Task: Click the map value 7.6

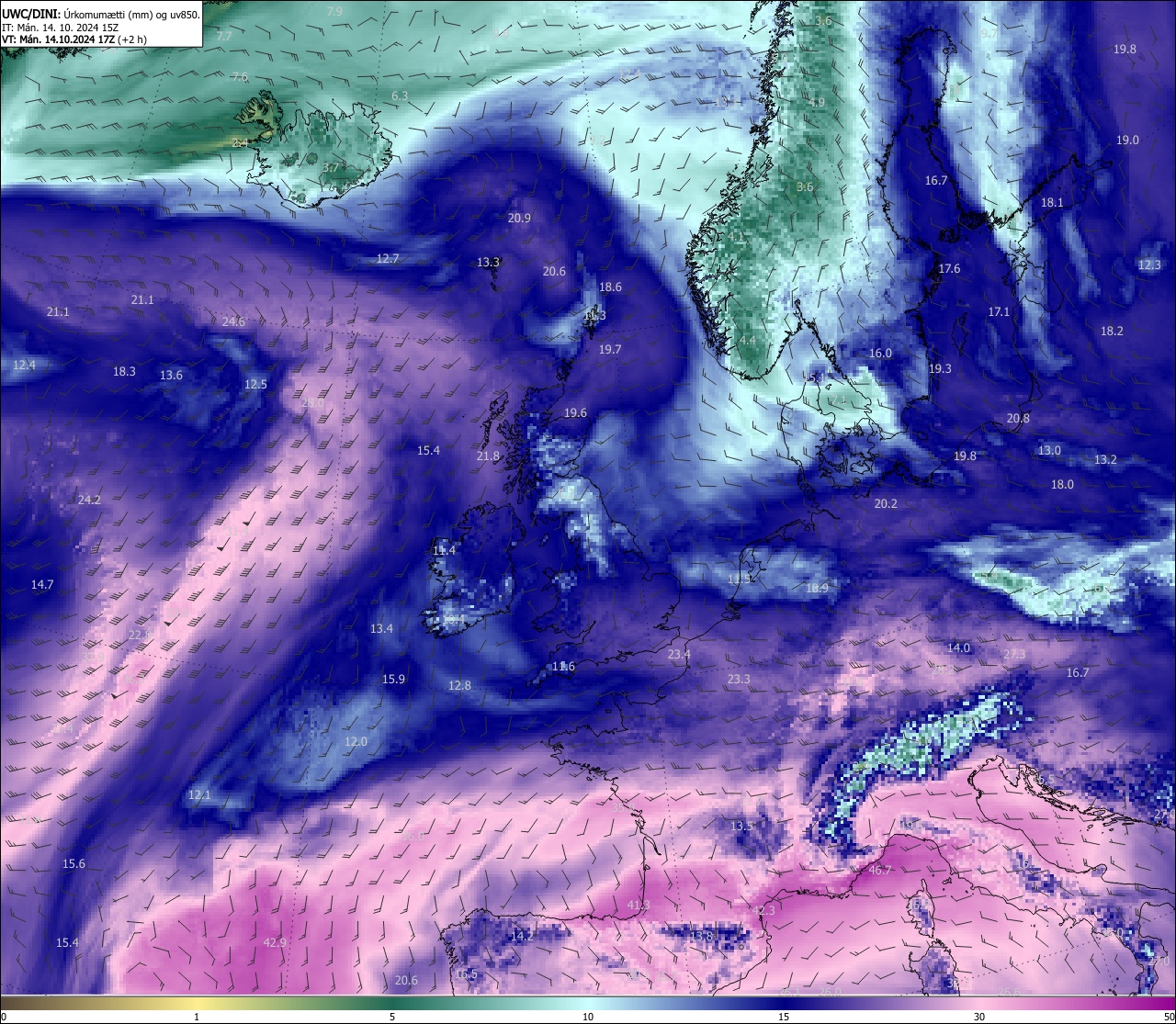Action: click(240, 77)
